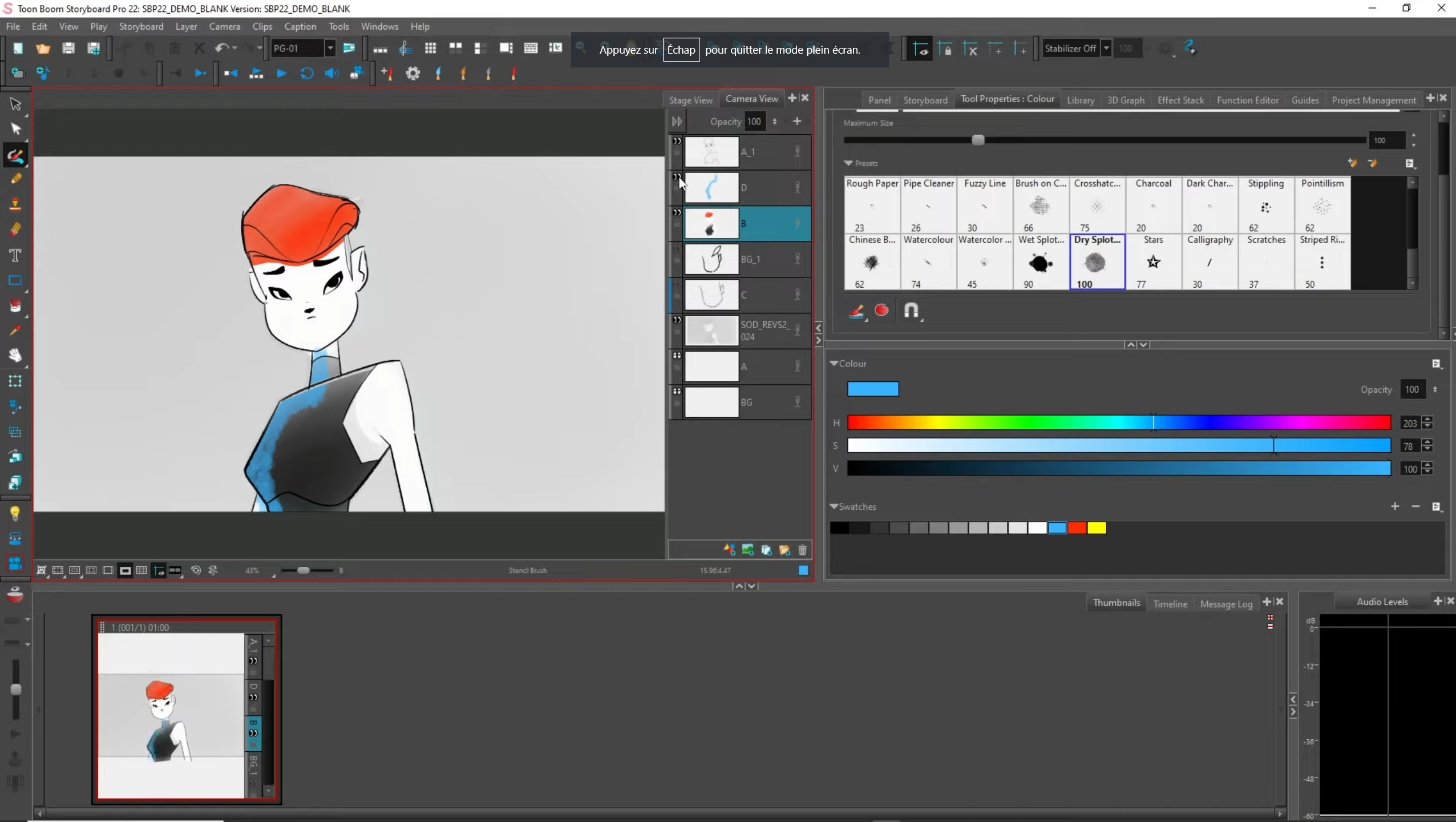
Task: Click the gear settings icon in toolbar
Action: (x=412, y=73)
